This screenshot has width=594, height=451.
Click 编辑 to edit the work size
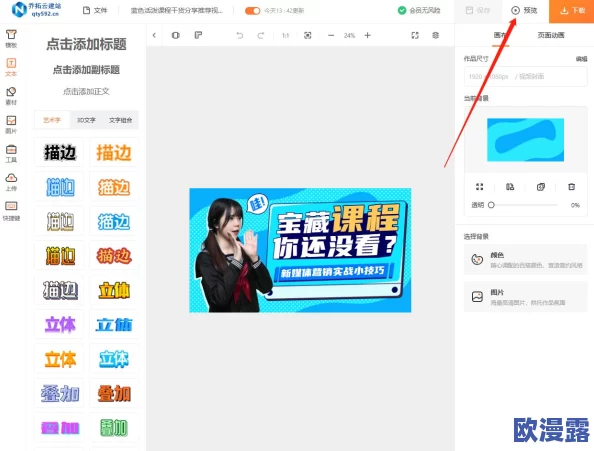click(581, 59)
